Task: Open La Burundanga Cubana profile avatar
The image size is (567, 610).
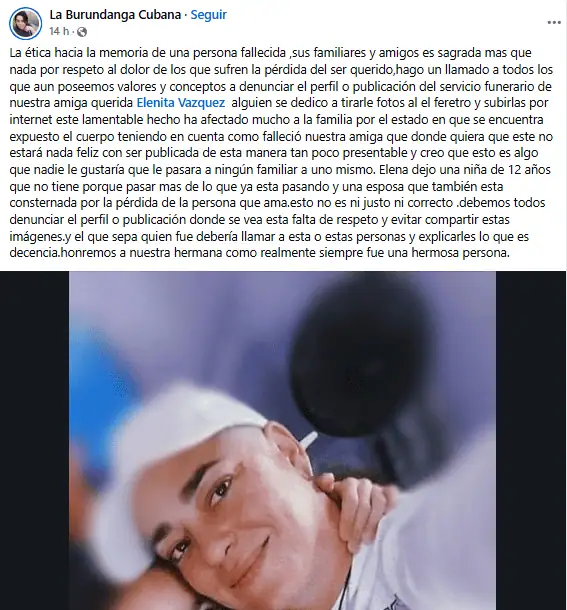Action: [x=26, y=23]
